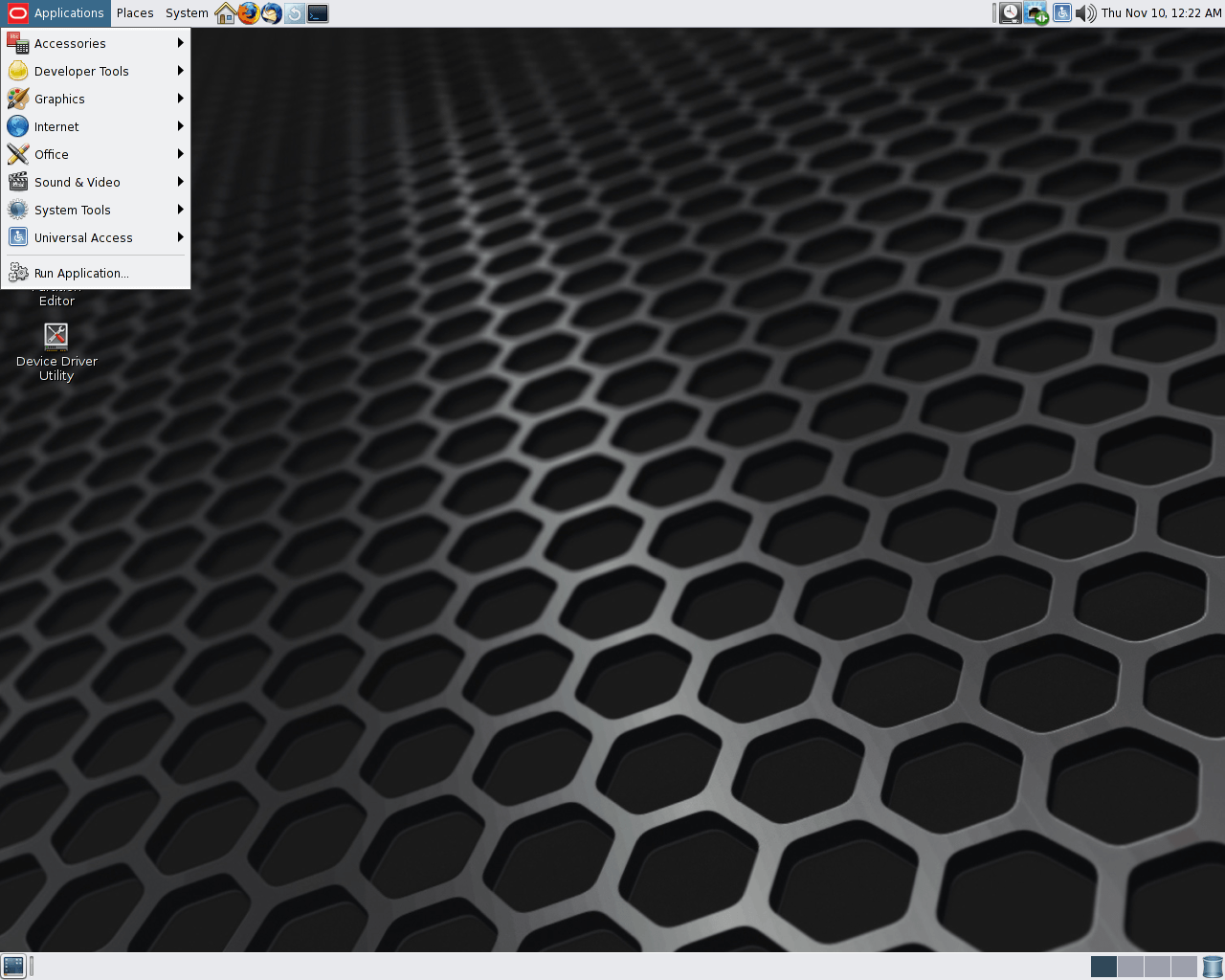This screenshot has width=1225, height=980.
Task: Open the Home folder launcher icon
Action: [226, 13]
